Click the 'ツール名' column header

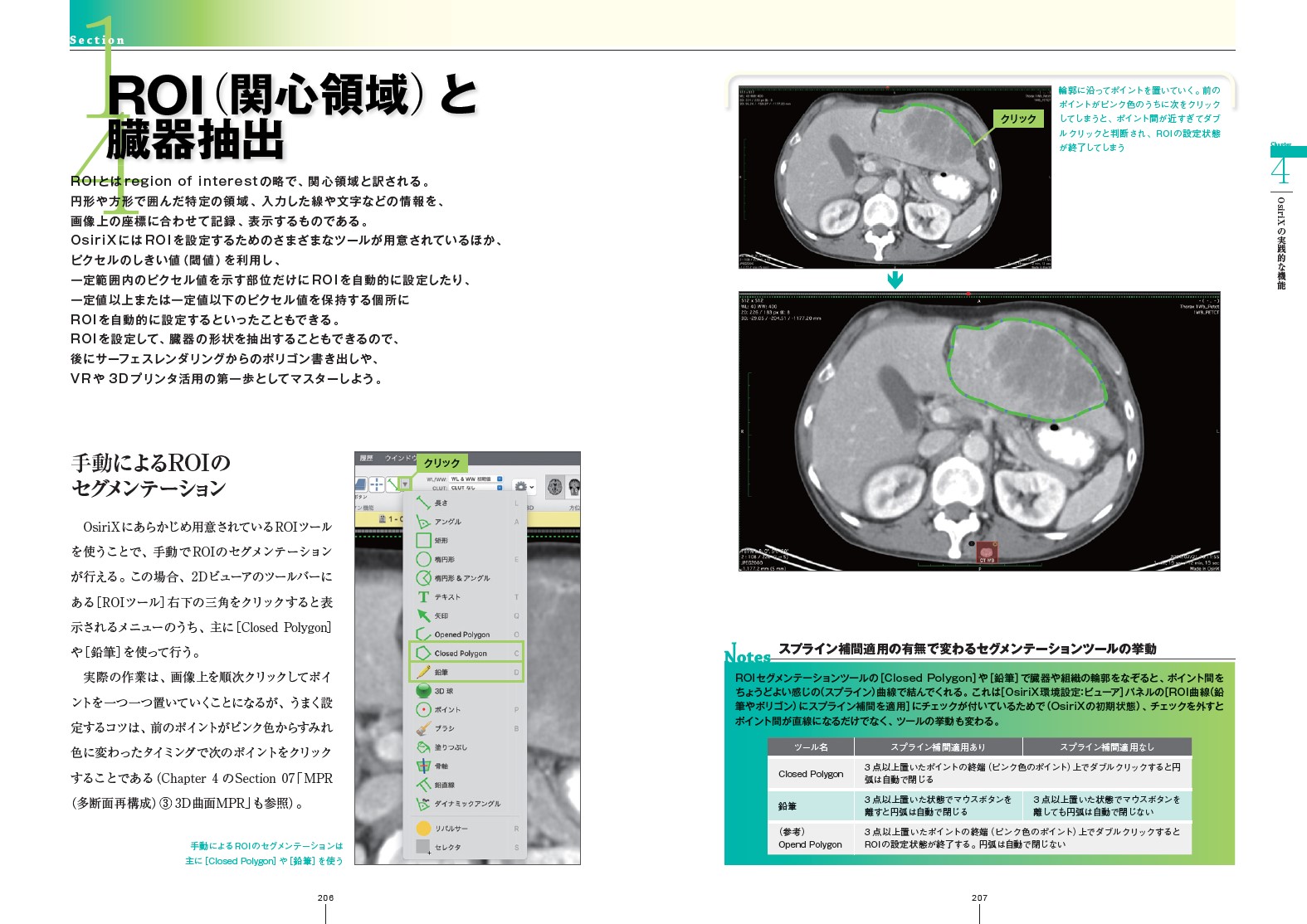pyautogui.click(x=811, y=746)
